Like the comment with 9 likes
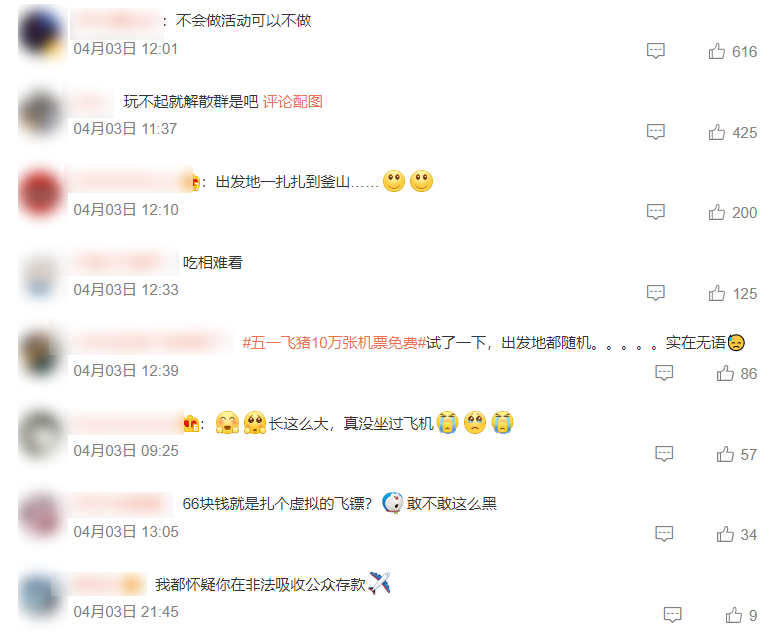 pos(733,615)
